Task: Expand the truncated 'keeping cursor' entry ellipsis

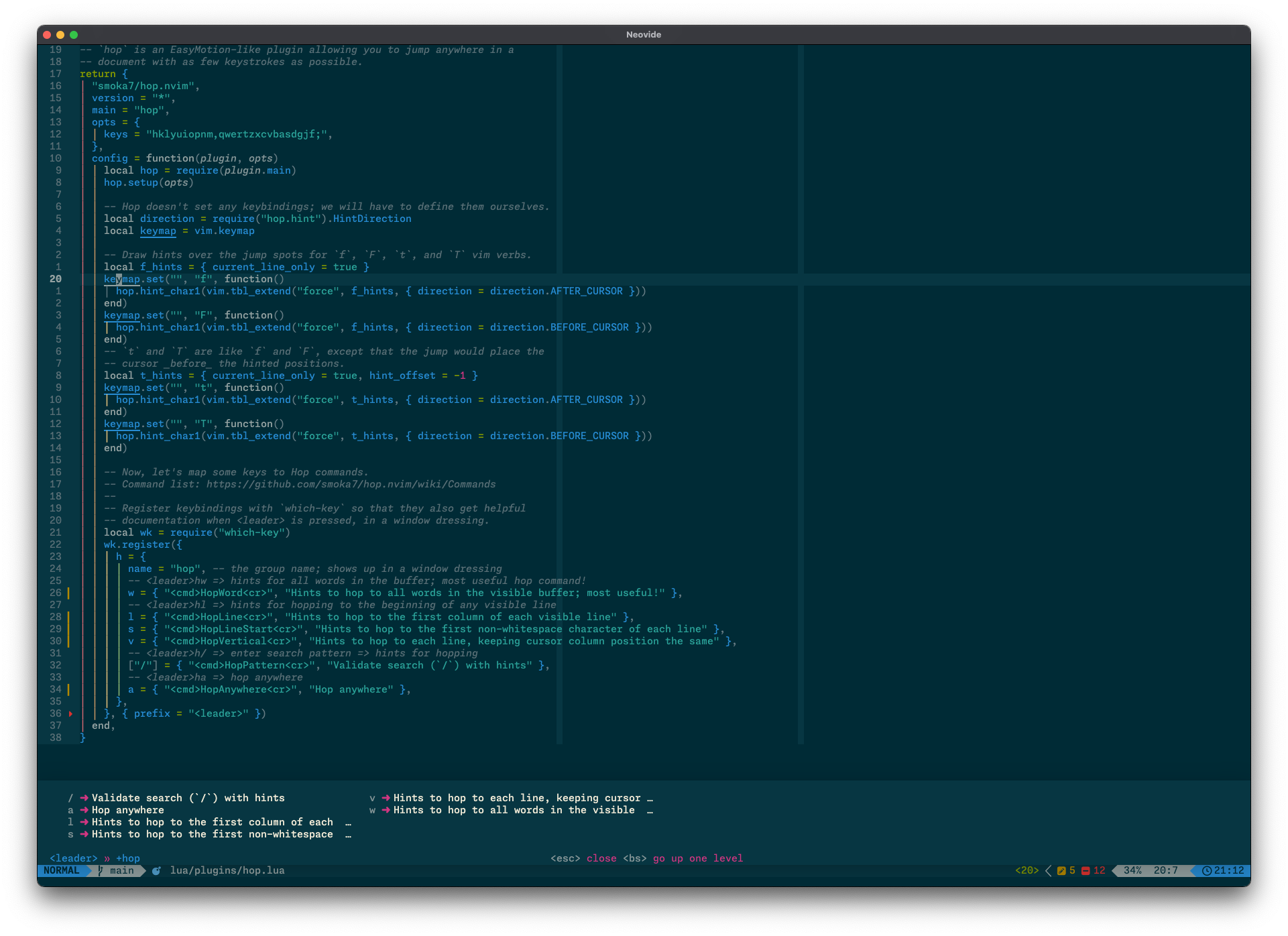Action: pyautogui.click(x=650, y=798)
